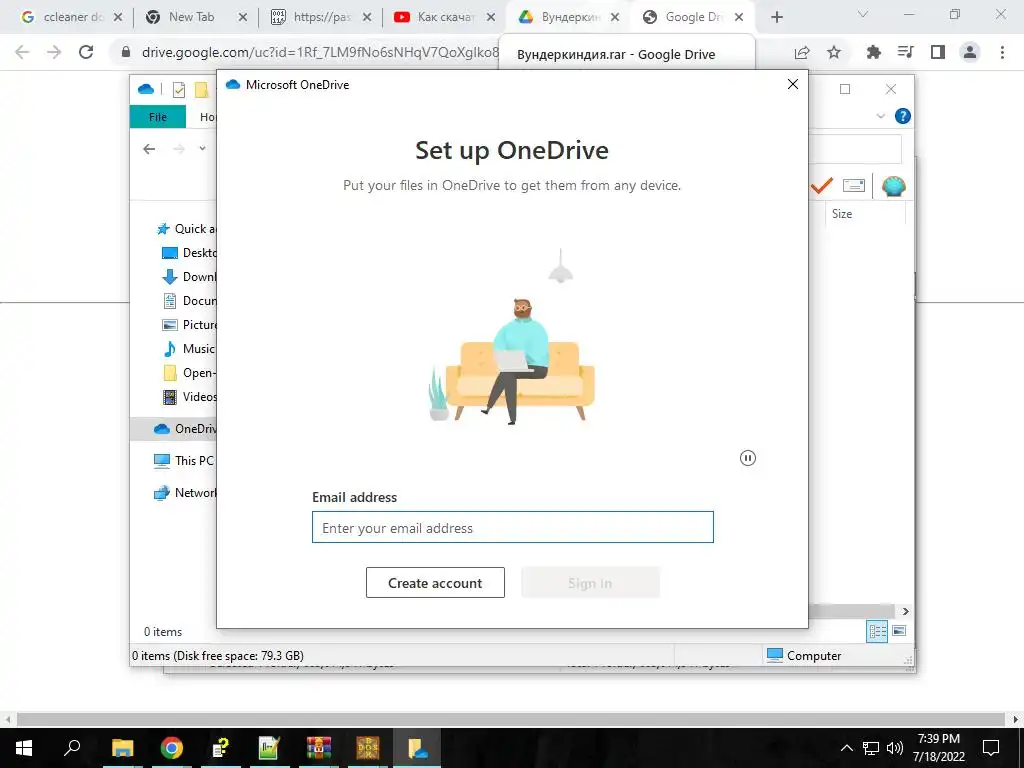Expand the Explorer ribbon chevron
The height and width of the screenshot is (768, 1024).
880,116
